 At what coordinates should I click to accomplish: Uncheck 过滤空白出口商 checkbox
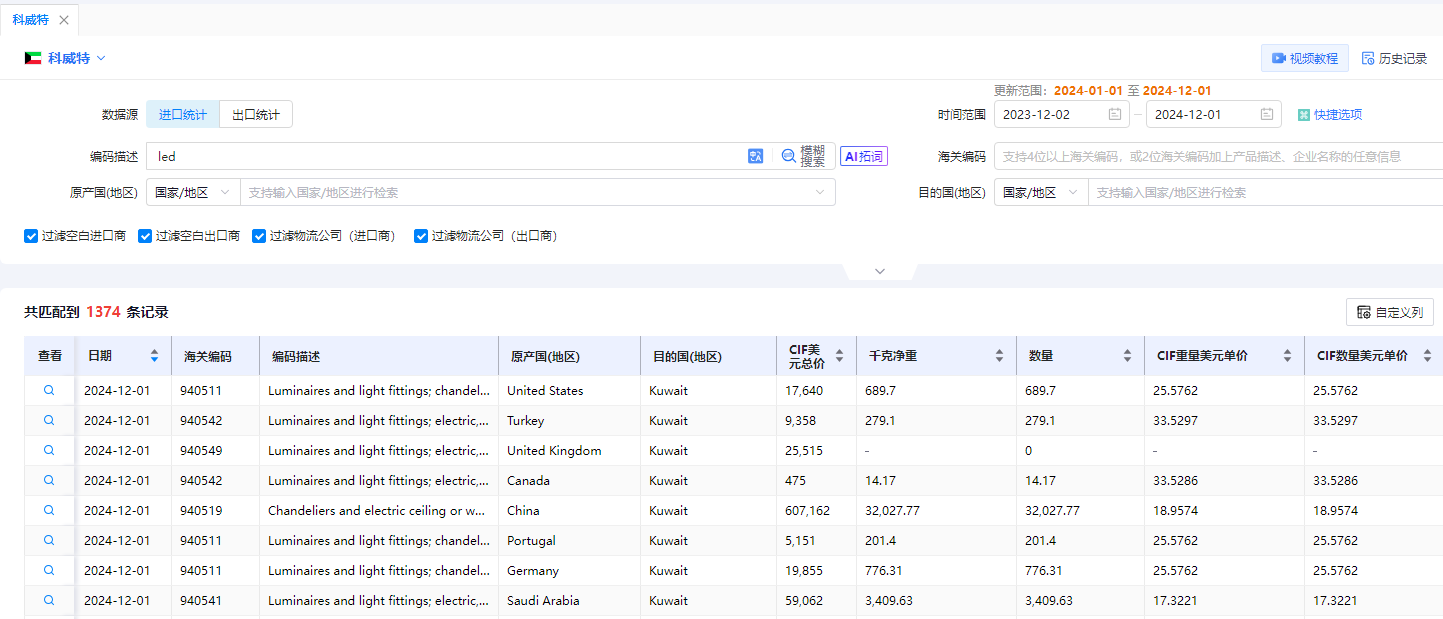145,236
